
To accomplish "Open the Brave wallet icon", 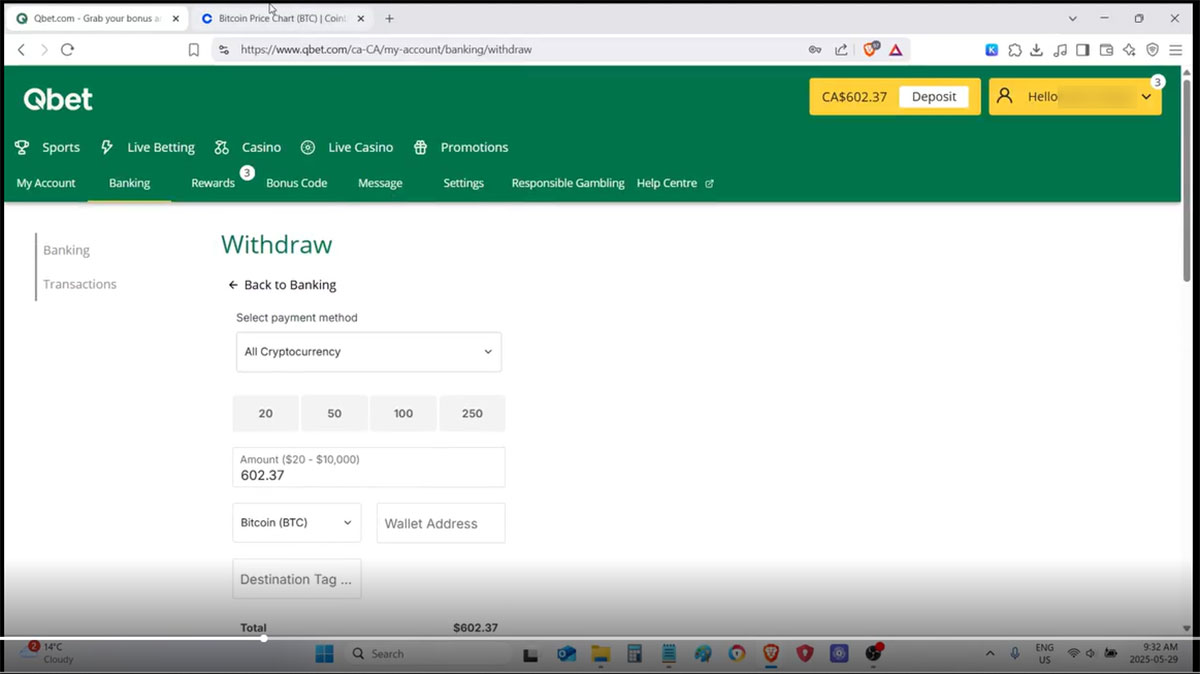I will click(x=1106, y=49).
